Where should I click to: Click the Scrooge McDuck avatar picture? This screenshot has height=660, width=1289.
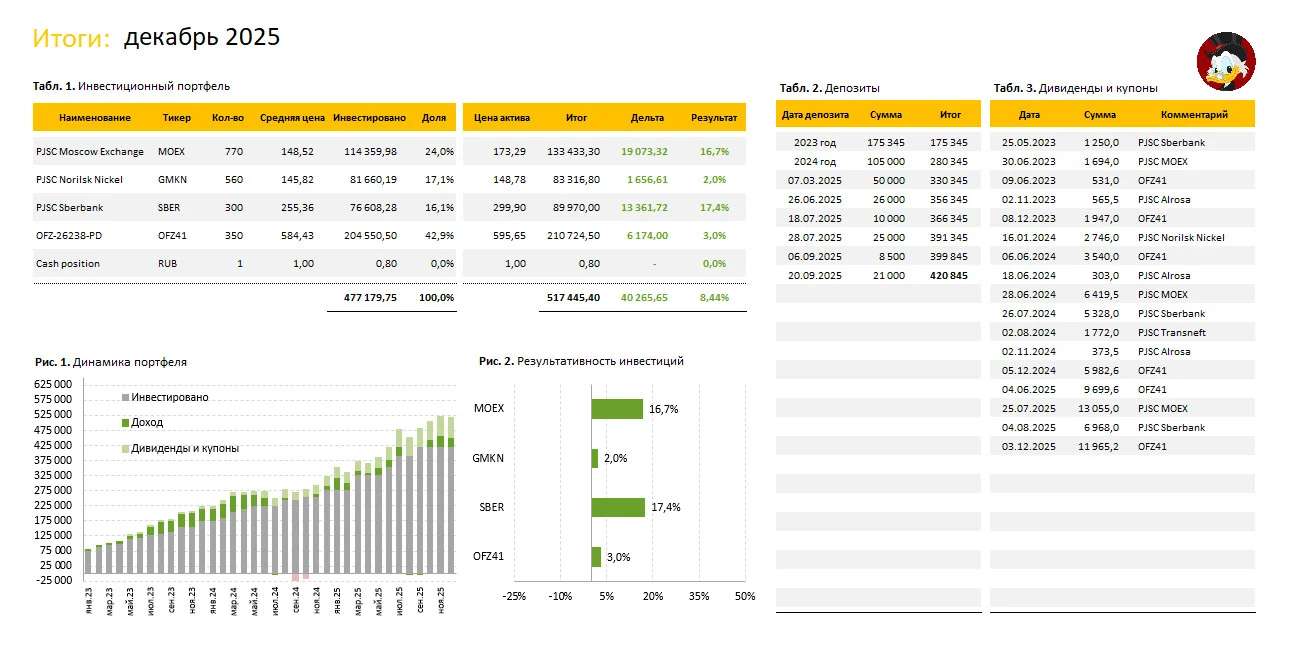click(x=1226, y=61)
